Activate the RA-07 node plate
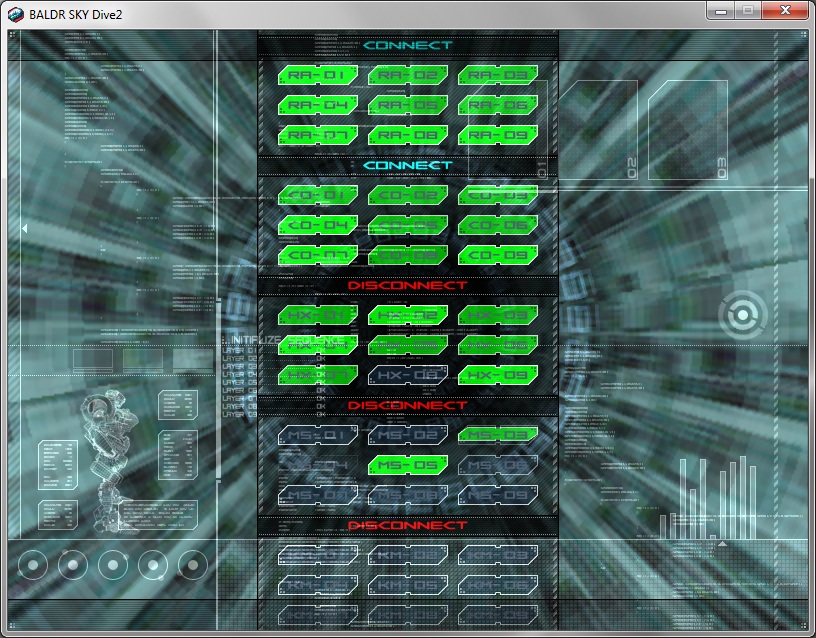This screenshot has height=638, width=816. 318,135
